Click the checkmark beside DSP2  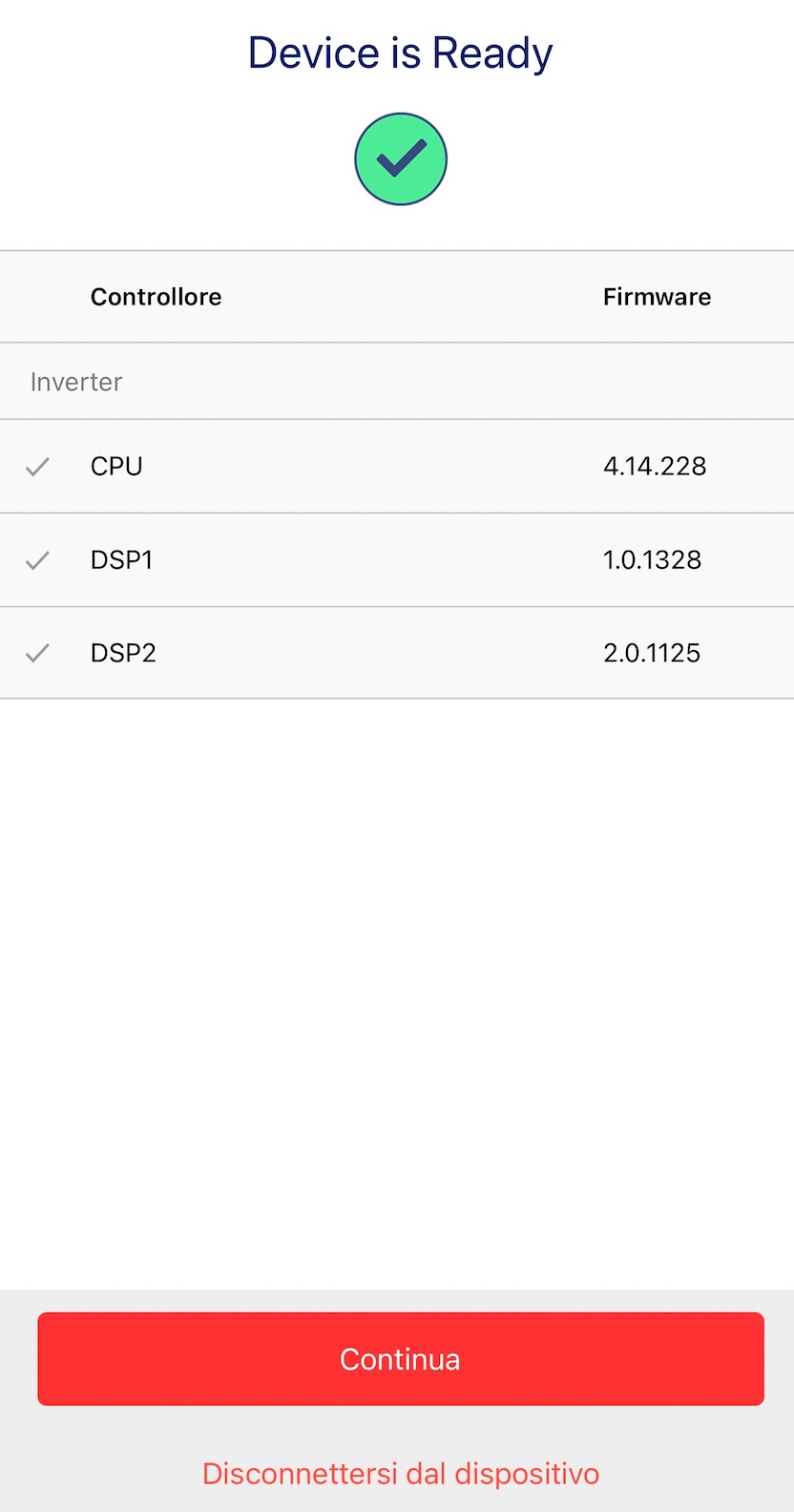point(37,654)
